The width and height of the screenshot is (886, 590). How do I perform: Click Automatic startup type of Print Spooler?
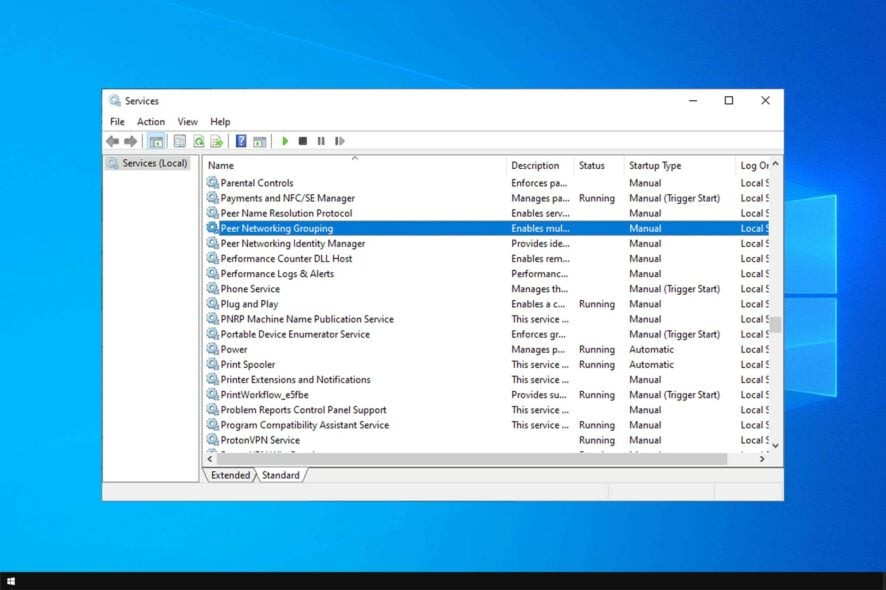coord(652,365)
